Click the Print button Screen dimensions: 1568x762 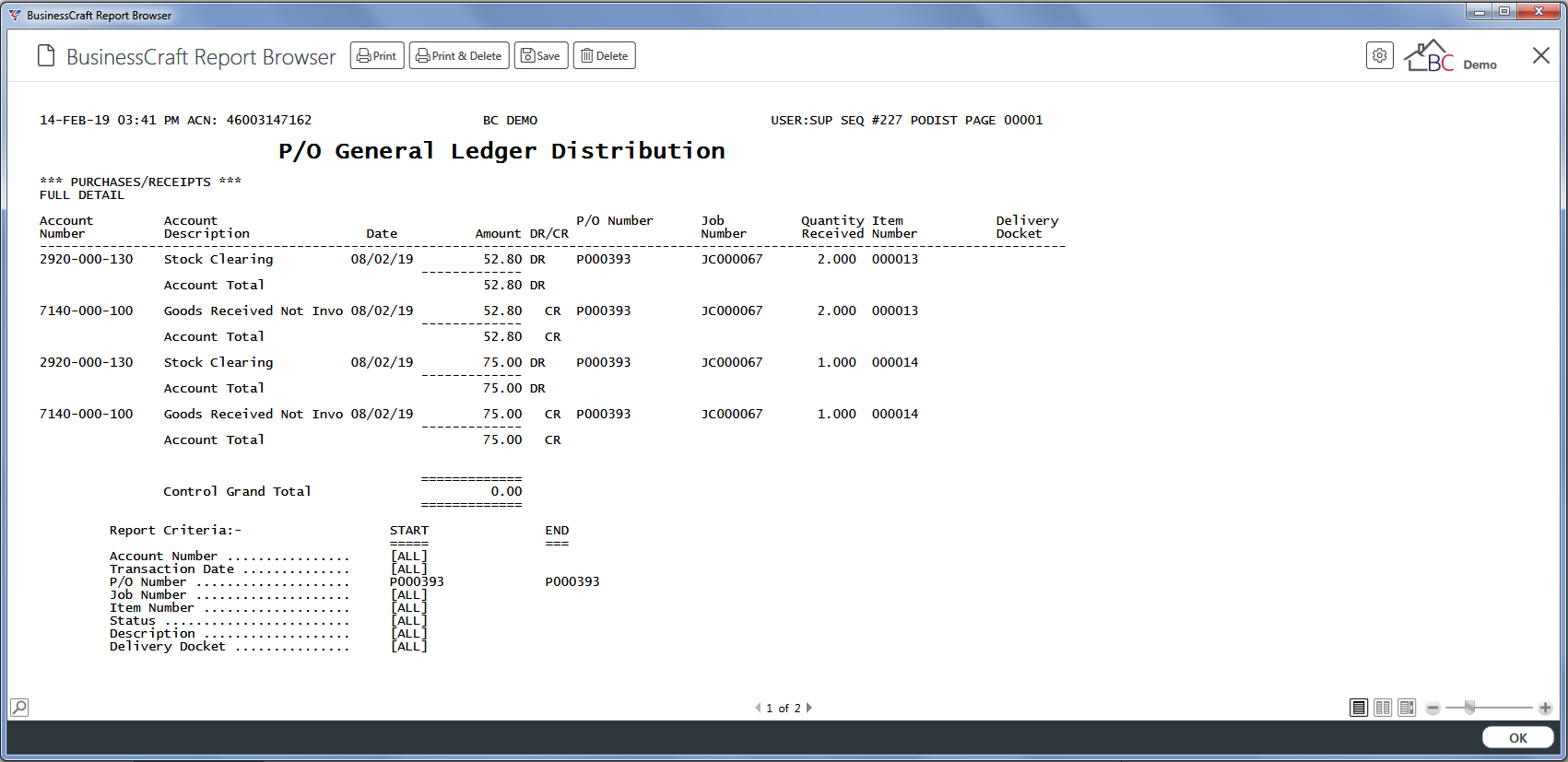[377, 56]
